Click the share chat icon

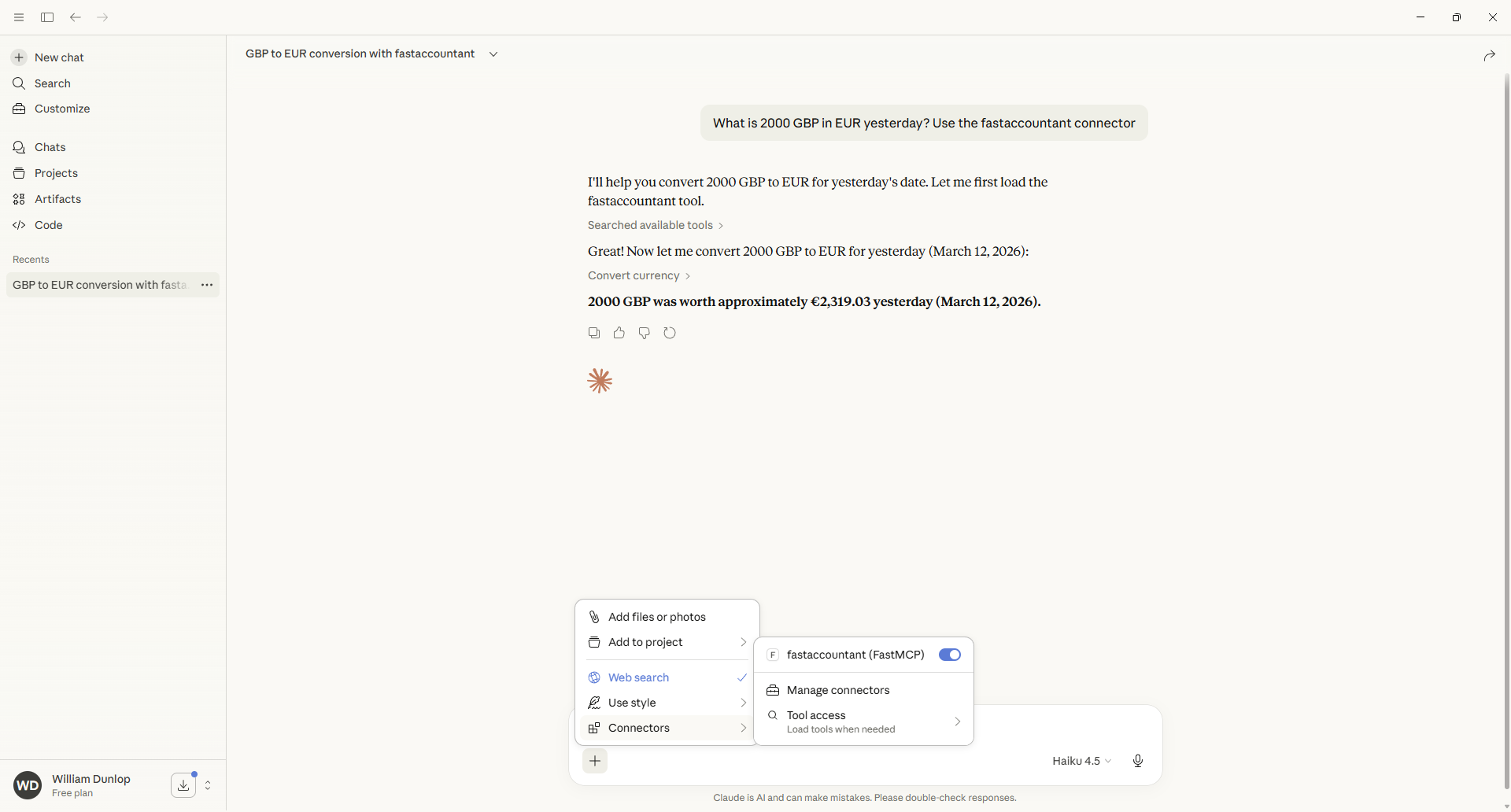tap(1489, 56)
